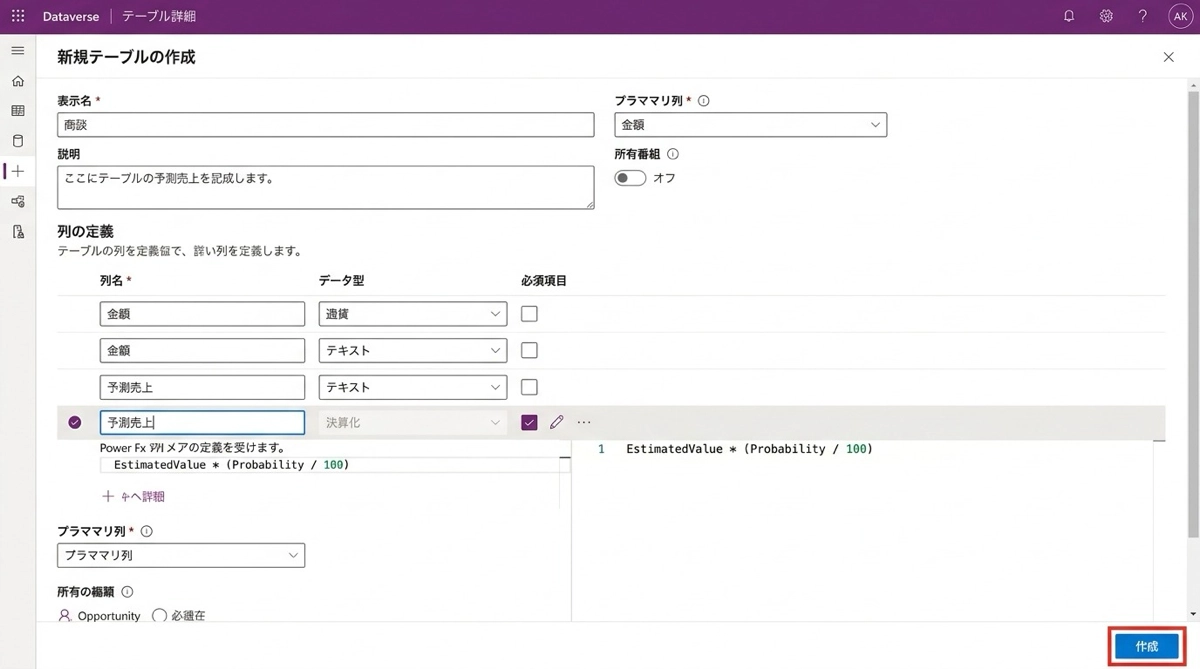Select the 必禮在 radio button
Image resolution: width=1200 pixels, height=669 pixels.
tap(159, 616)
